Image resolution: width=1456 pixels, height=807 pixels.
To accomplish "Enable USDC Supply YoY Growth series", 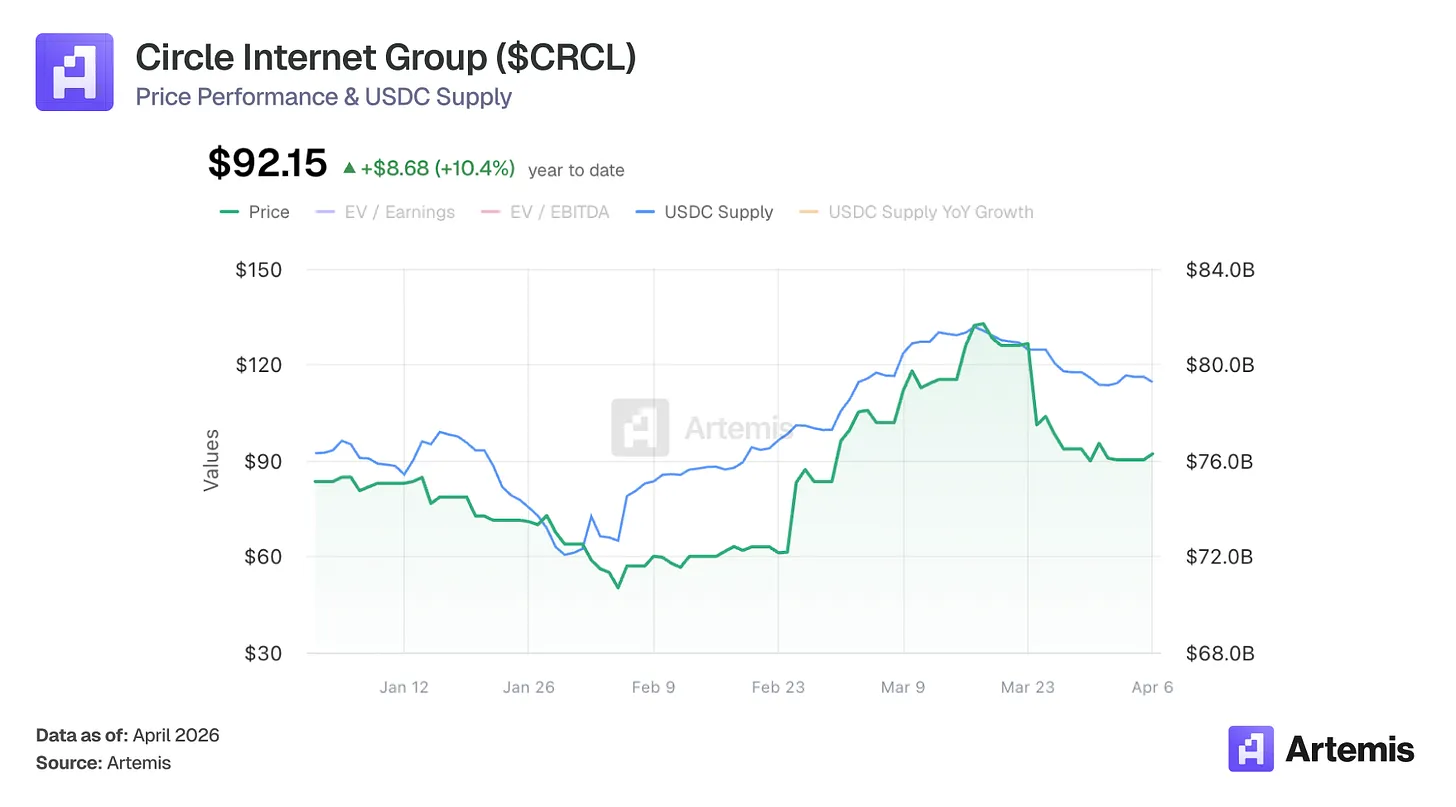I will click(x=930, y=212).
